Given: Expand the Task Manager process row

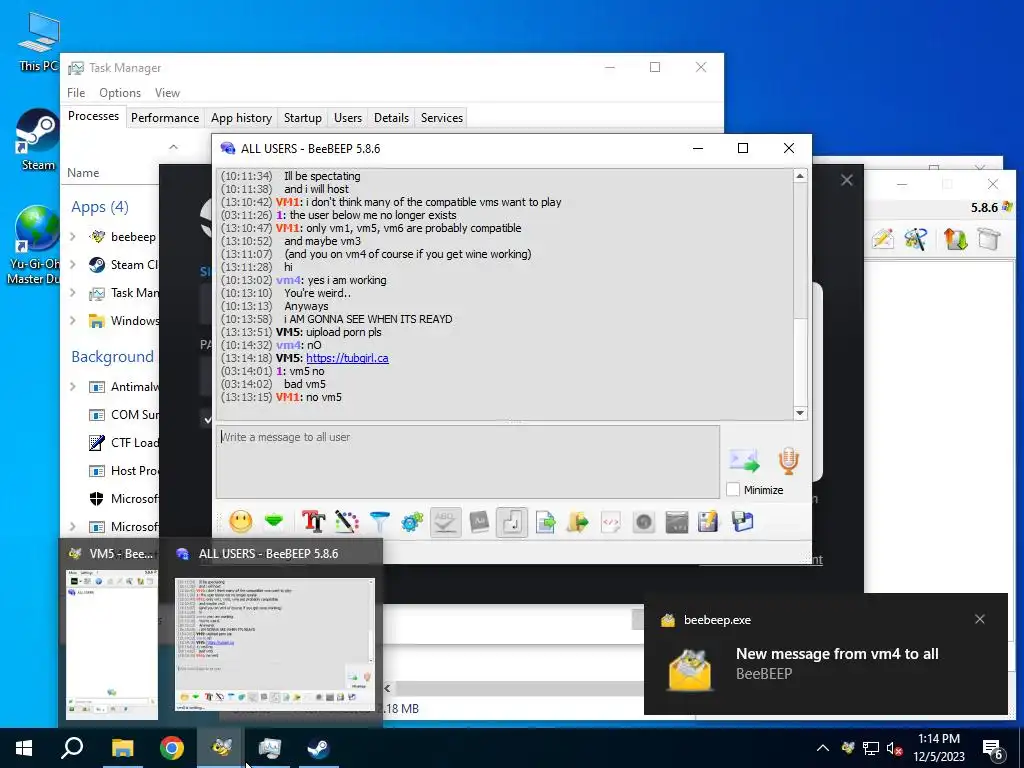Looking at the screenshot, I should pos(72,293).
